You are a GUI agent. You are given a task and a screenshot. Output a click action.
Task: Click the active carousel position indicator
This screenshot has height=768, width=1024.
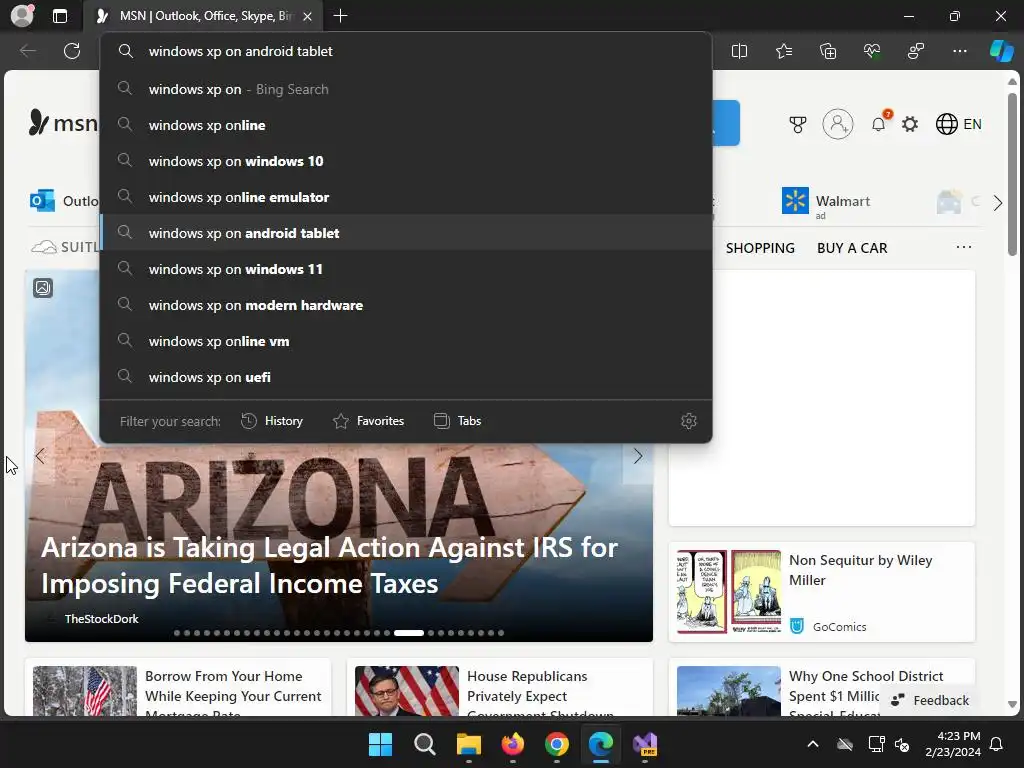(x=409, y=633)
